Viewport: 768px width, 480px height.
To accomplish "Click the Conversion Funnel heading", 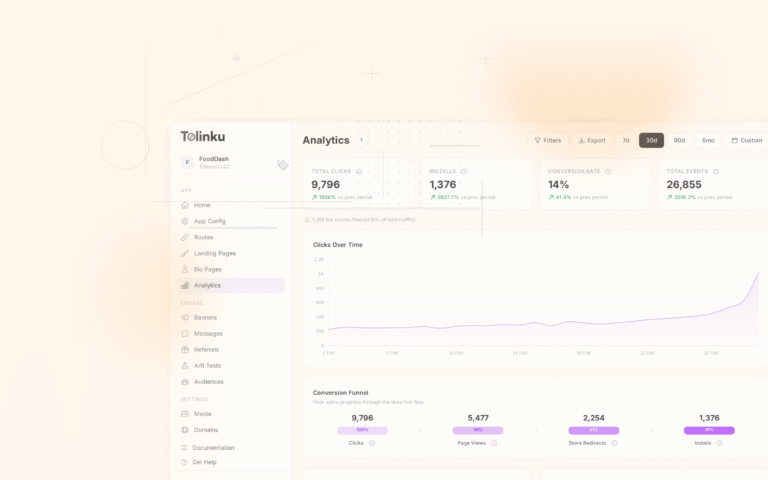I will point(340,393).
